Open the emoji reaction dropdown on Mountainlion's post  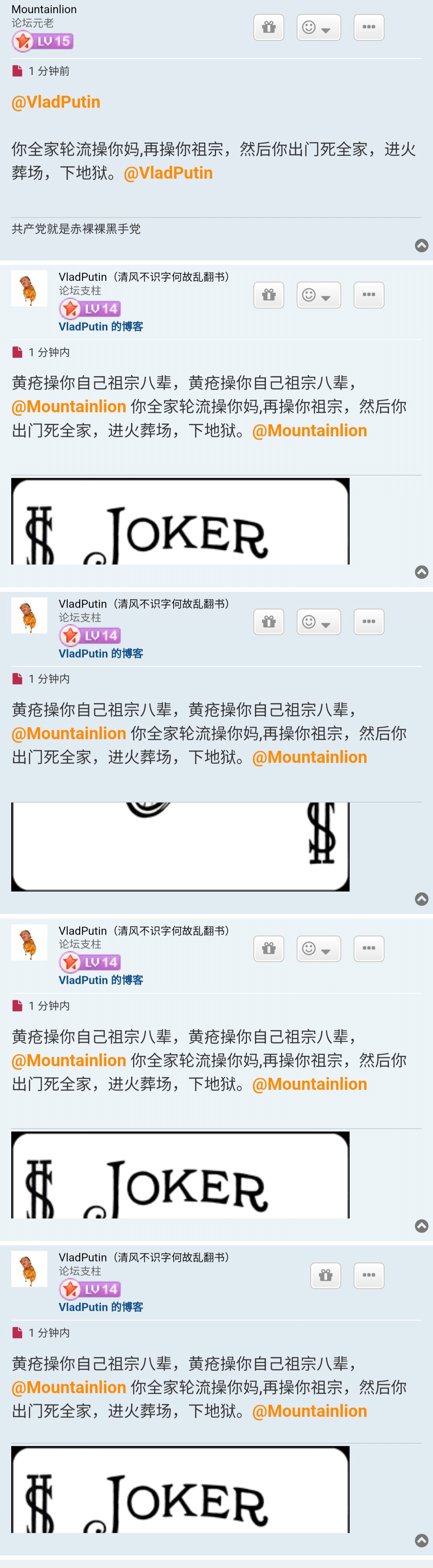(318, 27)
